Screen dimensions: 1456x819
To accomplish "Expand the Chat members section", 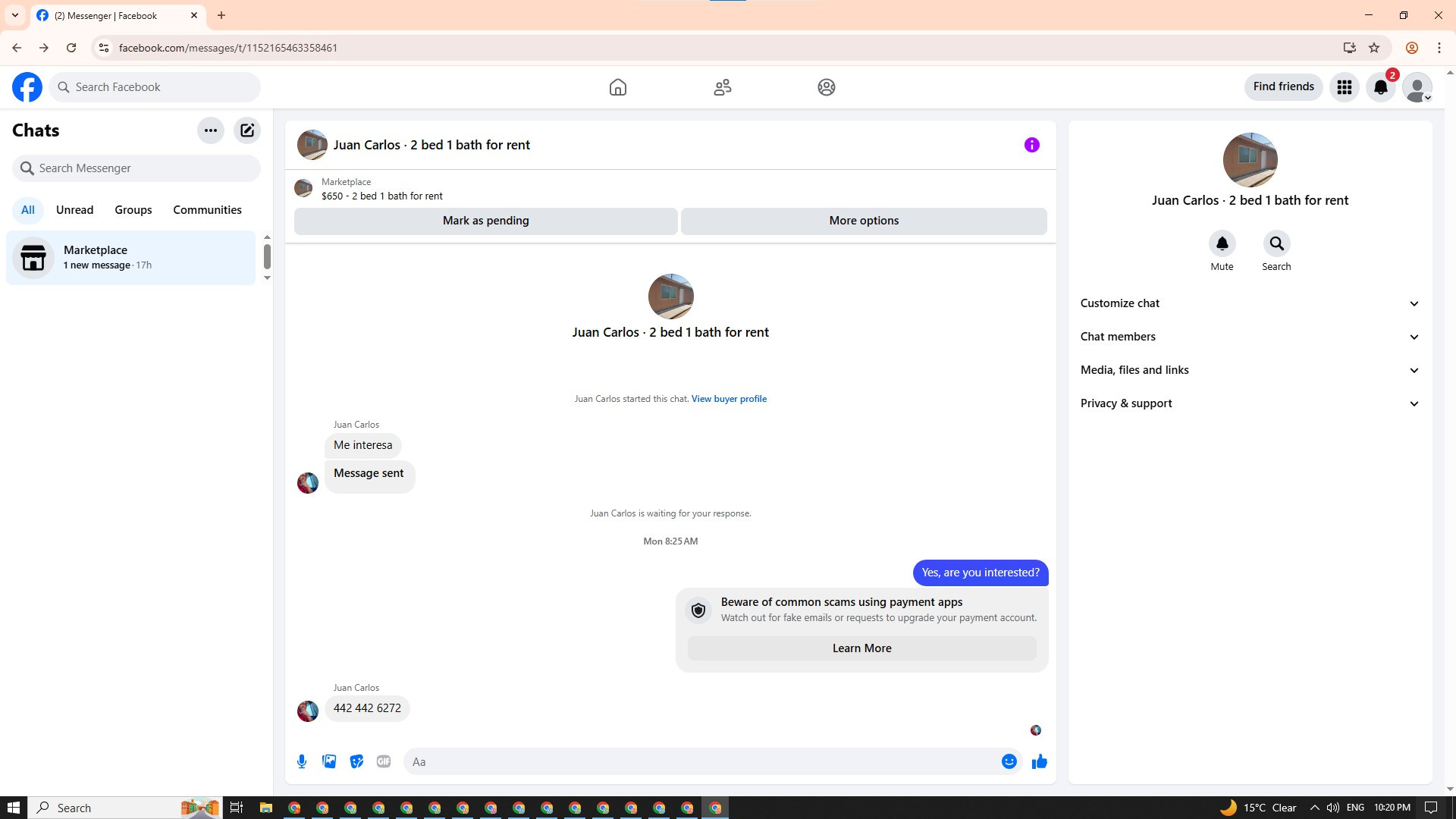I will pyautogui.click(x=1250, y=337).
